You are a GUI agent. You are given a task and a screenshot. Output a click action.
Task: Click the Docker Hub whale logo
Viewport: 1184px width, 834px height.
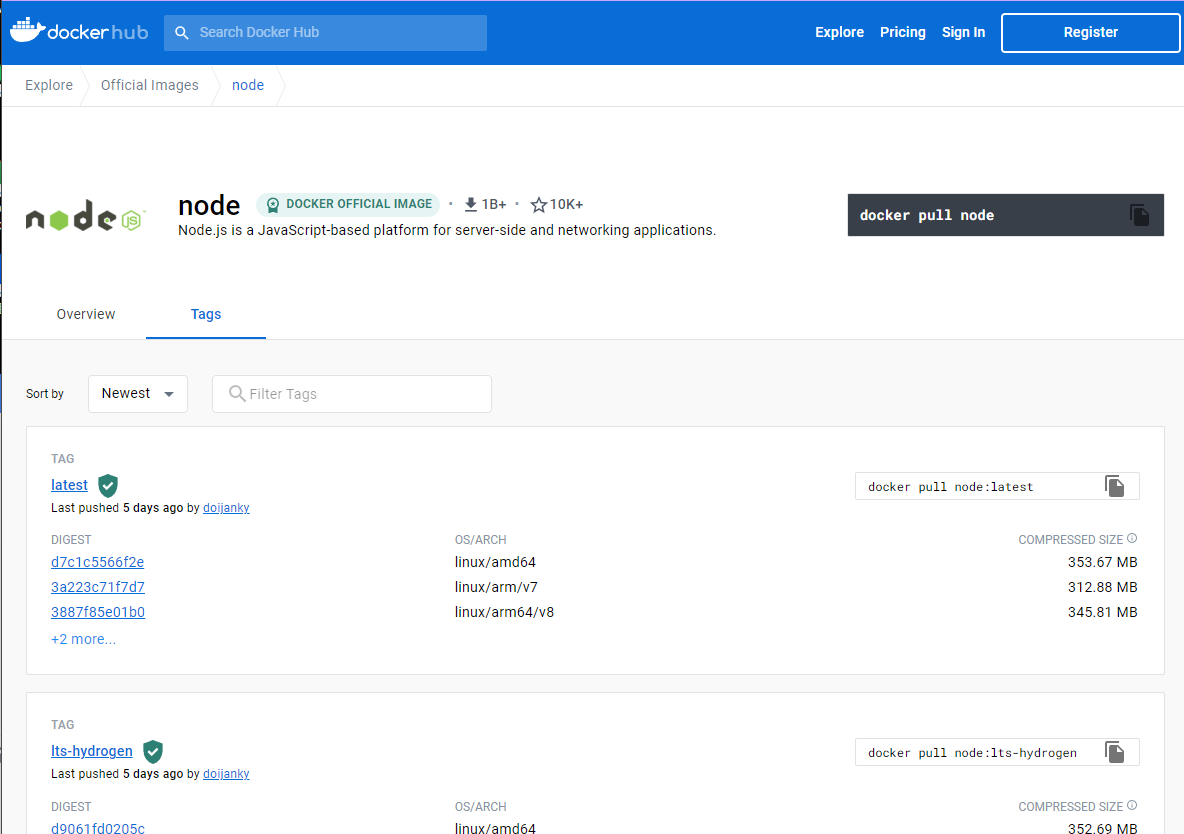click(x=79, y=31)
